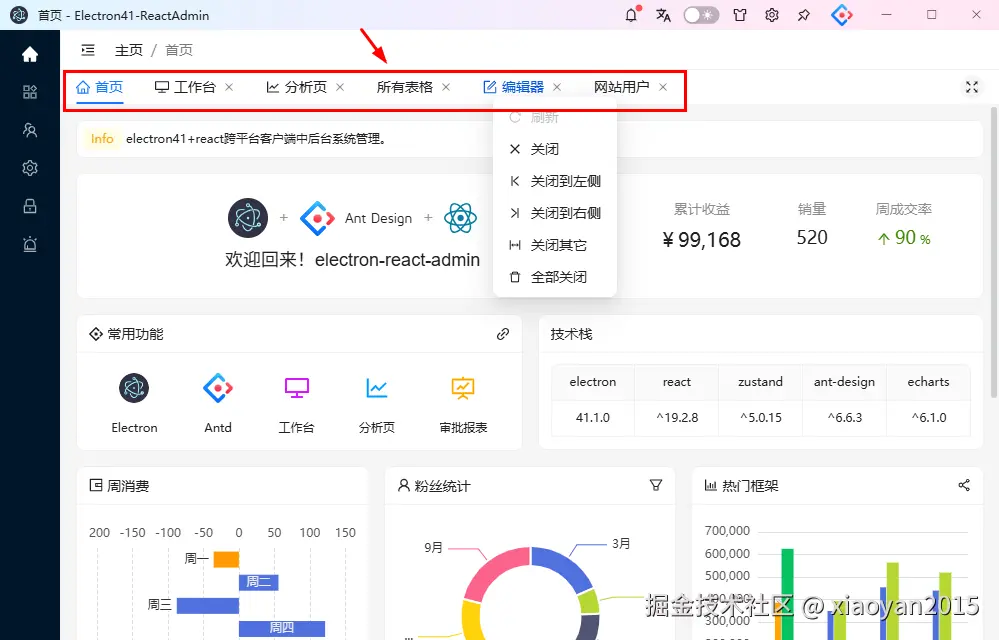Click the Ant Design logo in the title bar
This screenshot has width=999, height=640.
click(x=842, y=15)
